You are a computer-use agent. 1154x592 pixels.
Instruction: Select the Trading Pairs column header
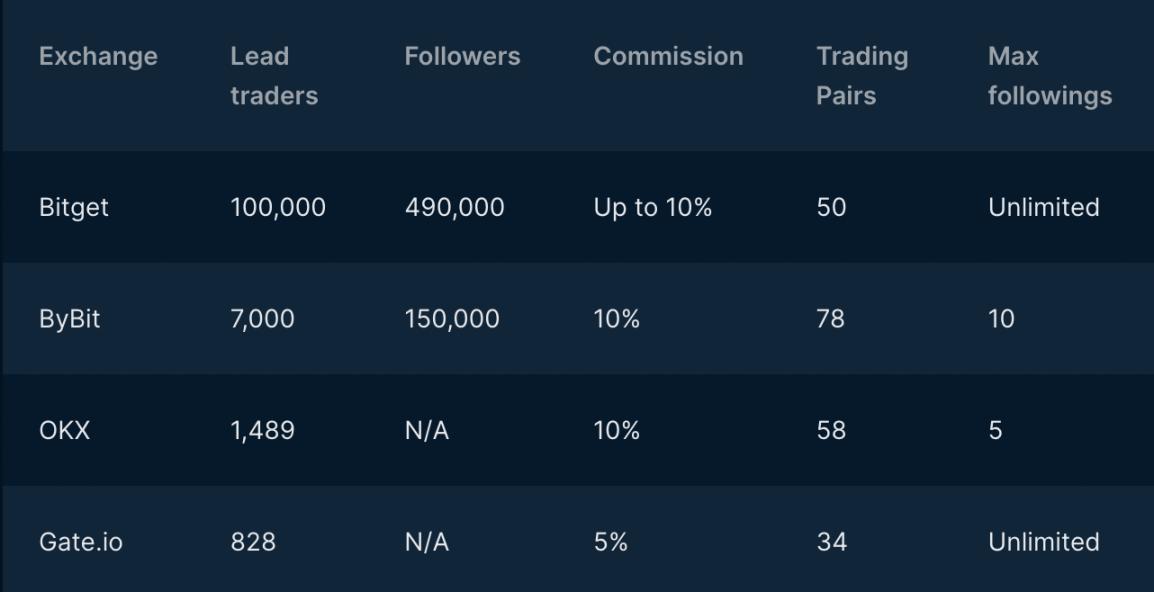click(861, 76)
